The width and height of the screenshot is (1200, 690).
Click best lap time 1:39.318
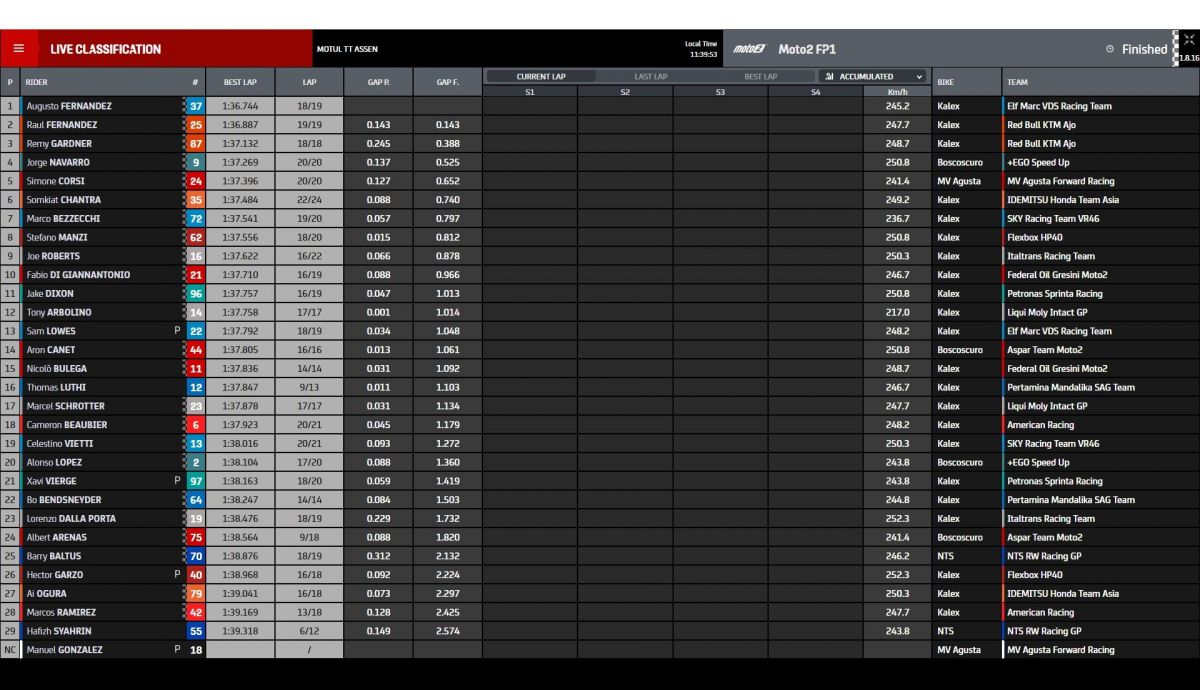click(x=240, y=631)
